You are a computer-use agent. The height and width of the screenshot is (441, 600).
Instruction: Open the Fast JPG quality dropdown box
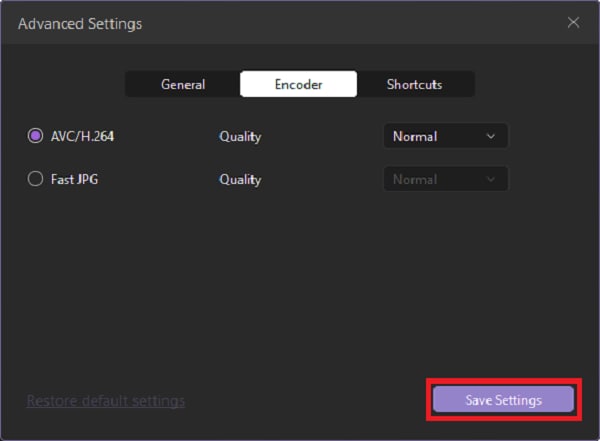(445, 180)
